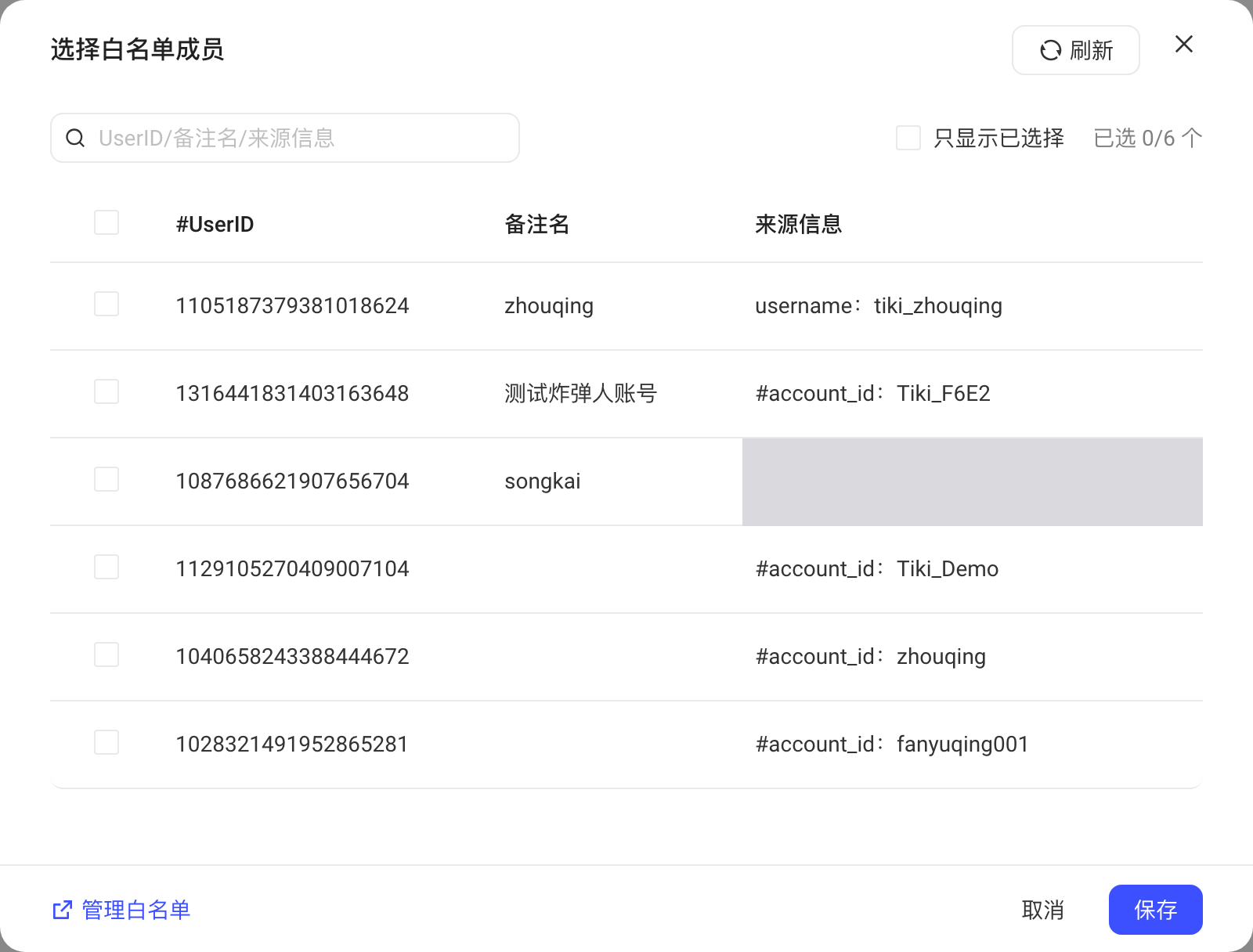Click the search magnifier icon
Image resolution: width=1253 pixels, height=952 pixels.
tap(75, 139)
